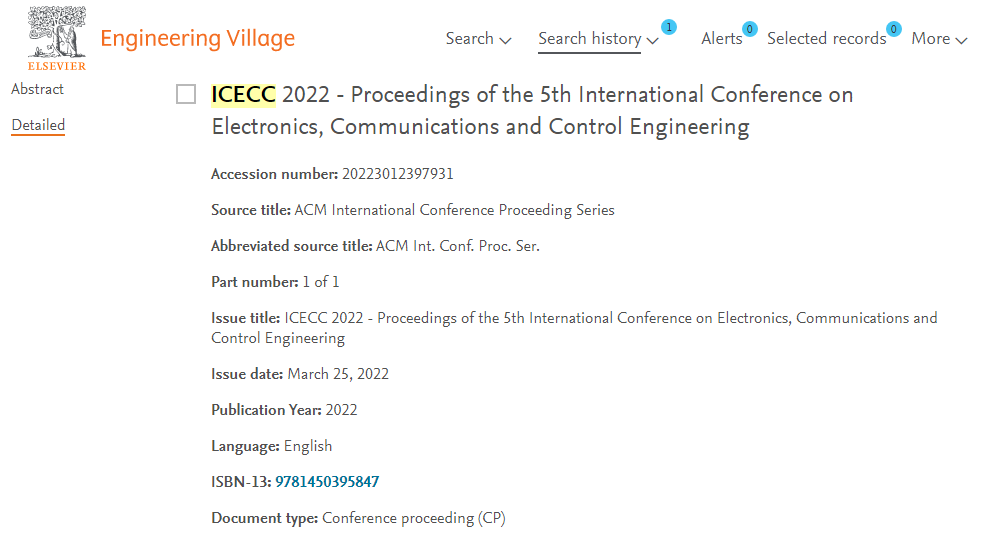Open the ISBN-13 9781450395847 link
This screenshot has height=540, width=994.
[x=327, y=482]
